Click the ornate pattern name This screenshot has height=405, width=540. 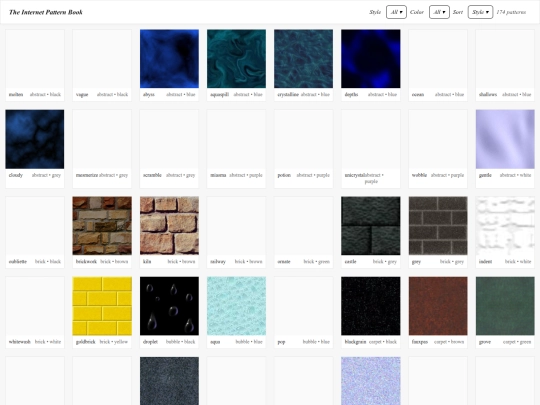(x=284, y=261)
